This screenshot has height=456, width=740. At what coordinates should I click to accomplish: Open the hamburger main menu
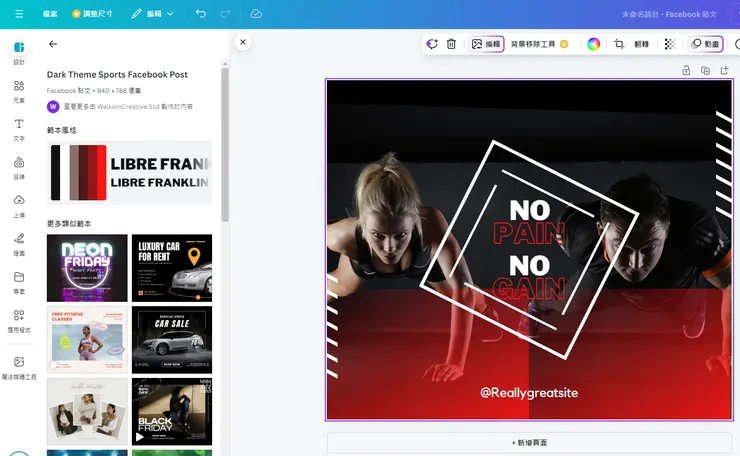click(x=19, y=14)
